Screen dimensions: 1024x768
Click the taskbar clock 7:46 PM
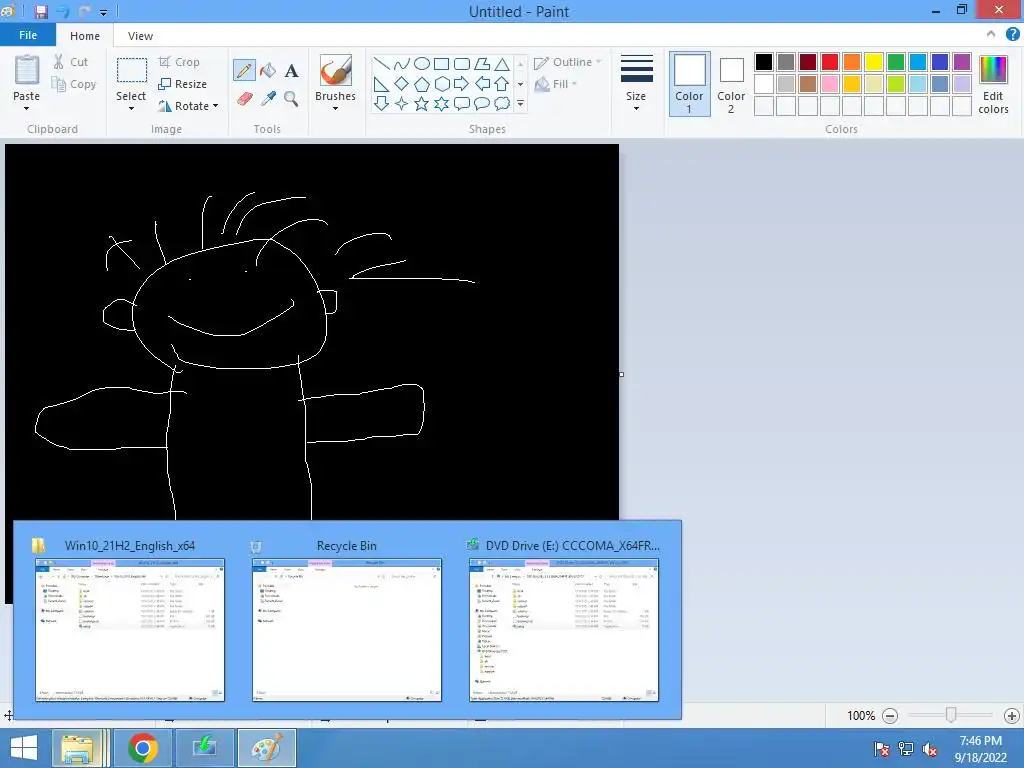click(x=980, y=741)
